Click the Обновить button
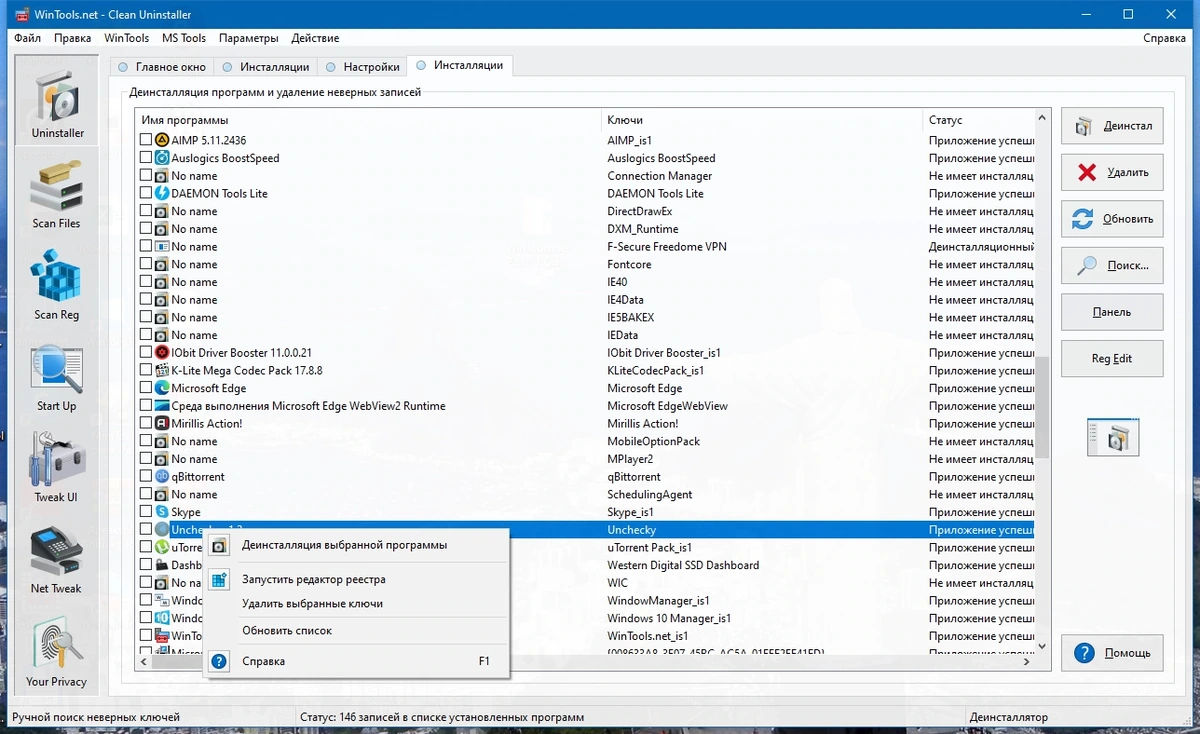Image resolution: width=1200 pixels, height=734 pixels. [1112, 219]
